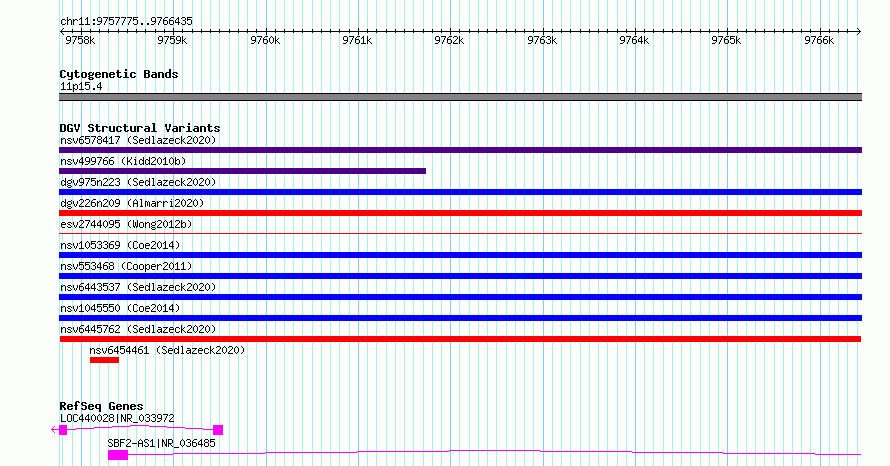Select the blue nsv1053369 variant bar
This screenshot has height=466, width=890.
click(x=460, y=255)
